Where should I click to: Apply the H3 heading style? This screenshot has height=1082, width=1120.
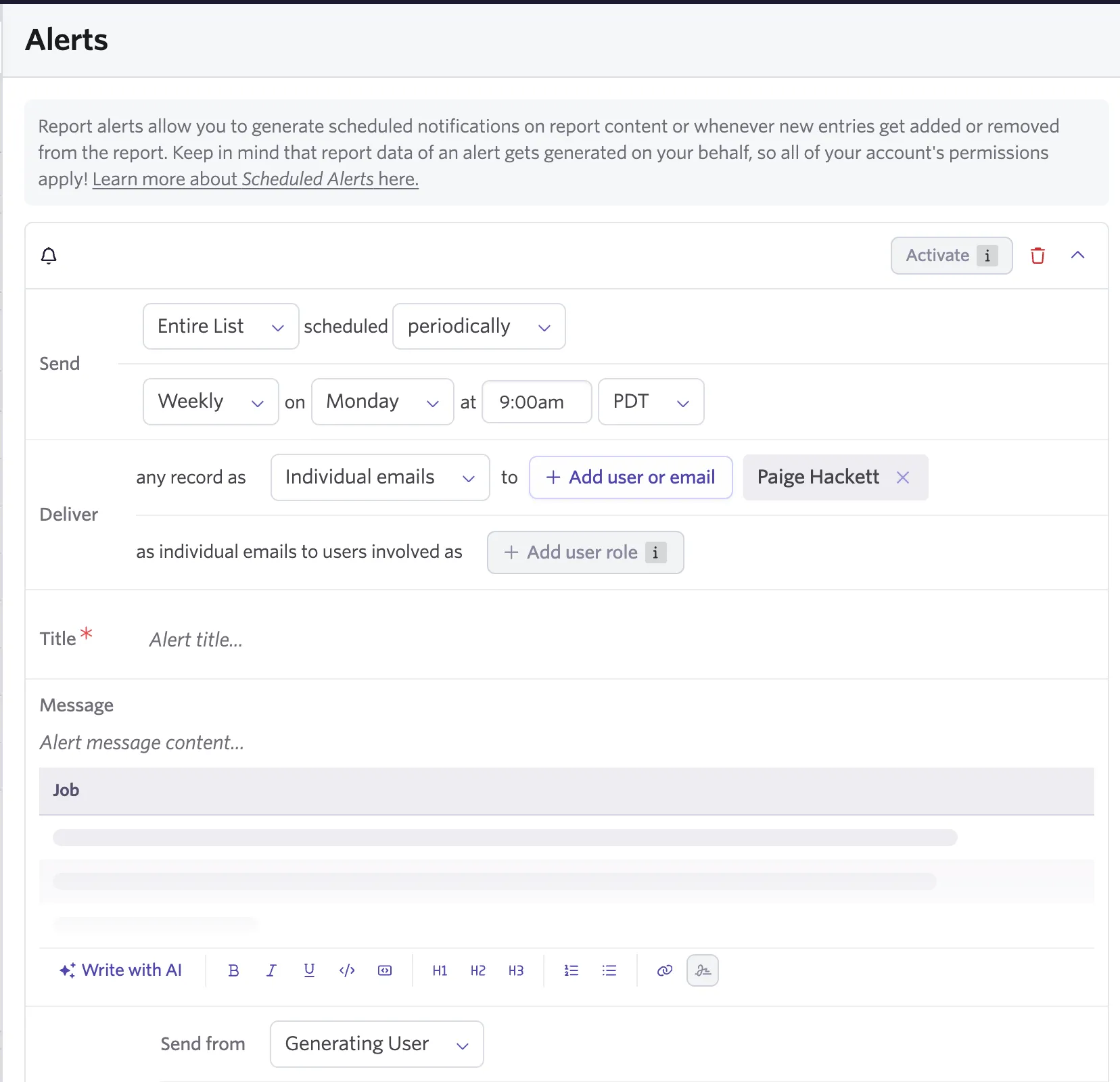[x=515, y=970]
